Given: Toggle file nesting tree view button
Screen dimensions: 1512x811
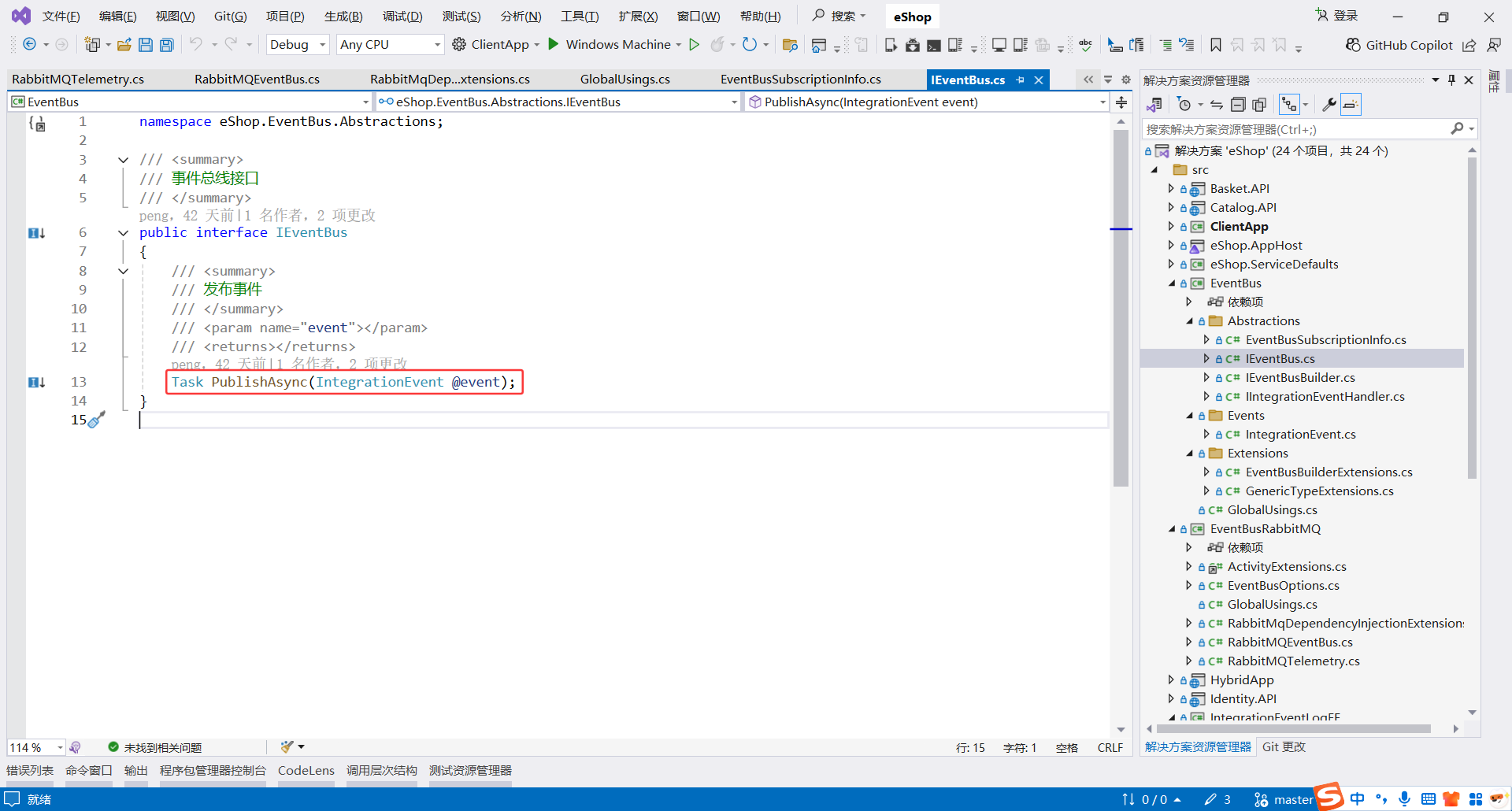Looking at the screenshot, I should click(1289, 105).
